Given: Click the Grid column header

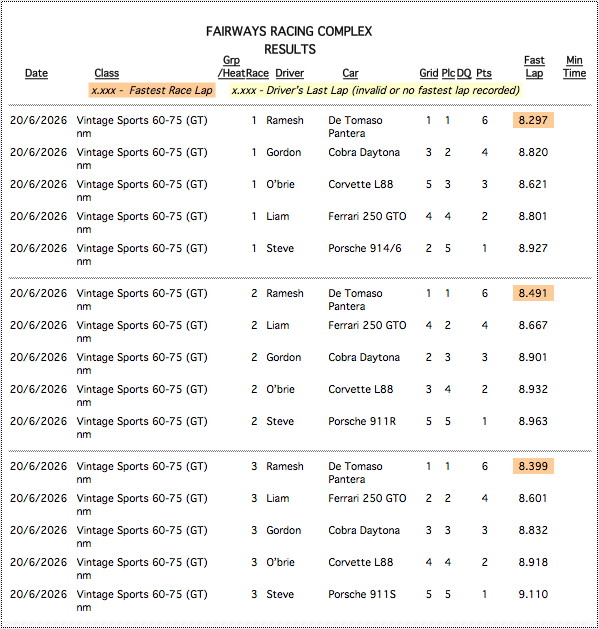Looking at the screenshot, I should coord(428,73).
